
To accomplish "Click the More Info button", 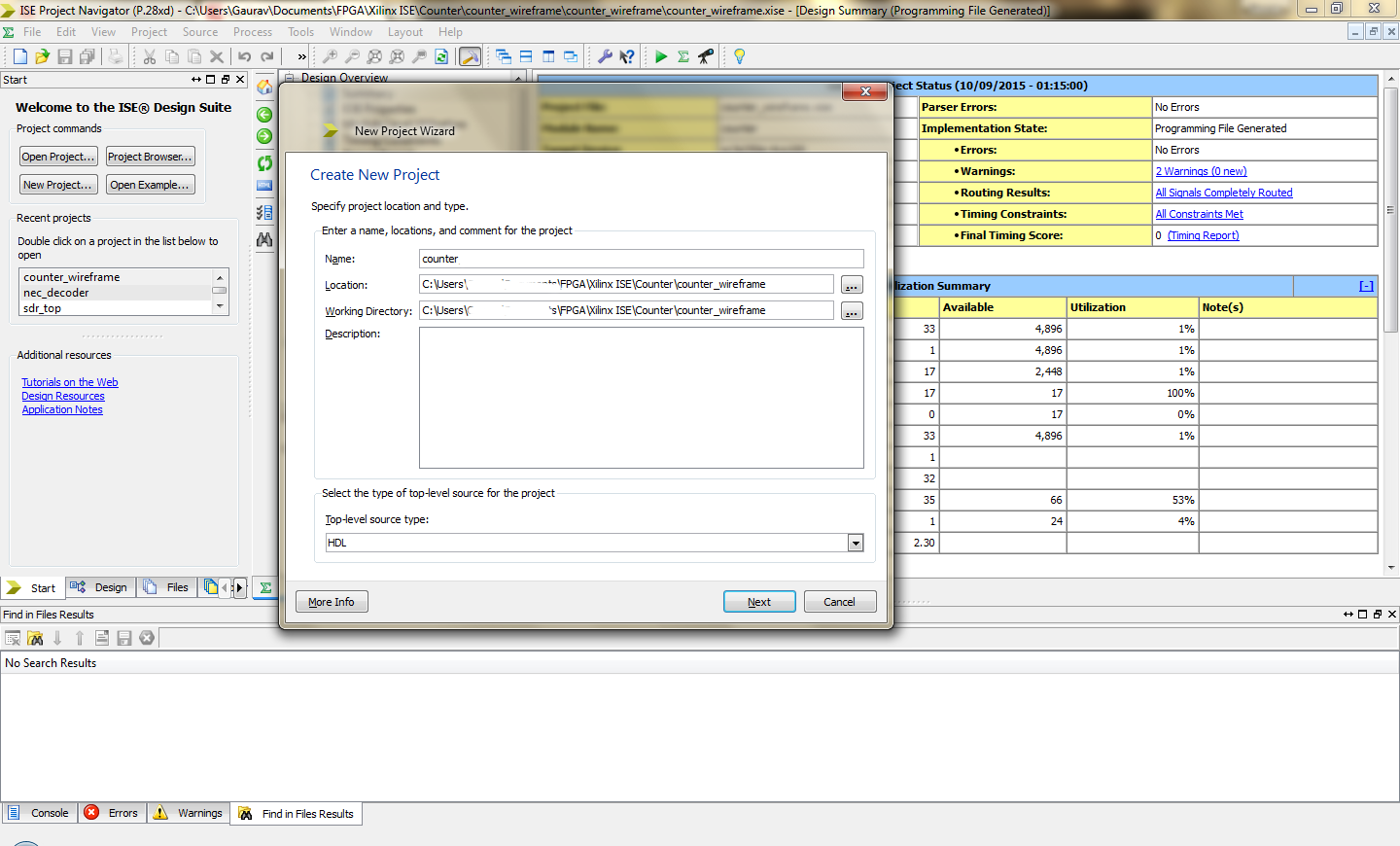I will (331, 601).
